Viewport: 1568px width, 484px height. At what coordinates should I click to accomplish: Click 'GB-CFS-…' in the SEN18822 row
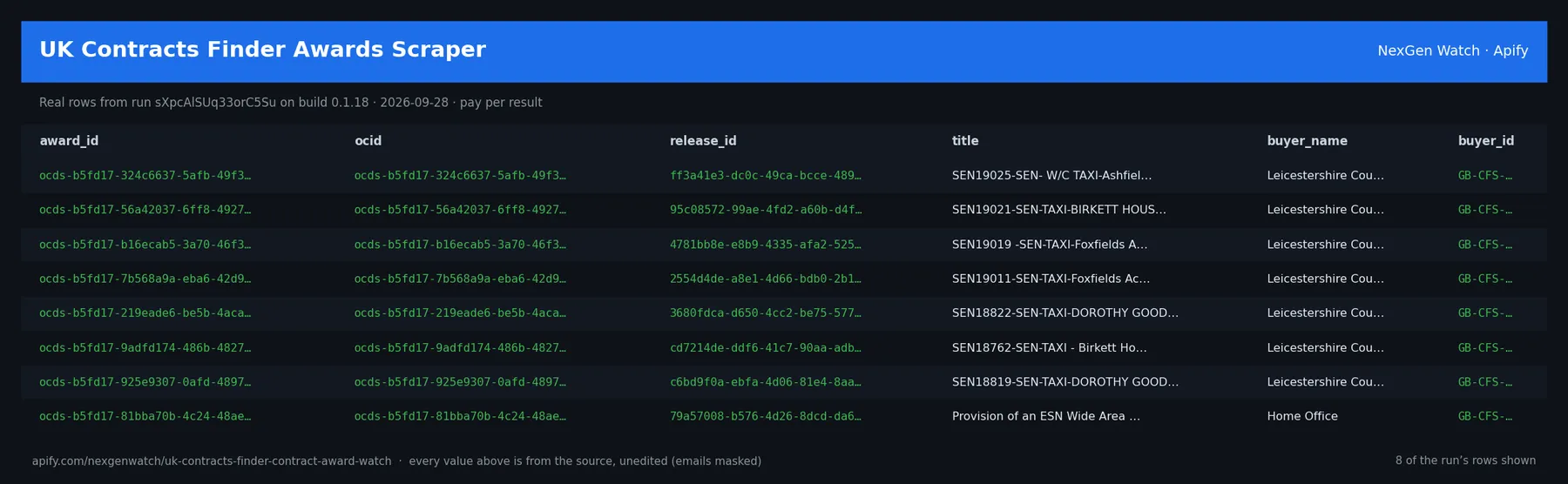point(1485,313)
